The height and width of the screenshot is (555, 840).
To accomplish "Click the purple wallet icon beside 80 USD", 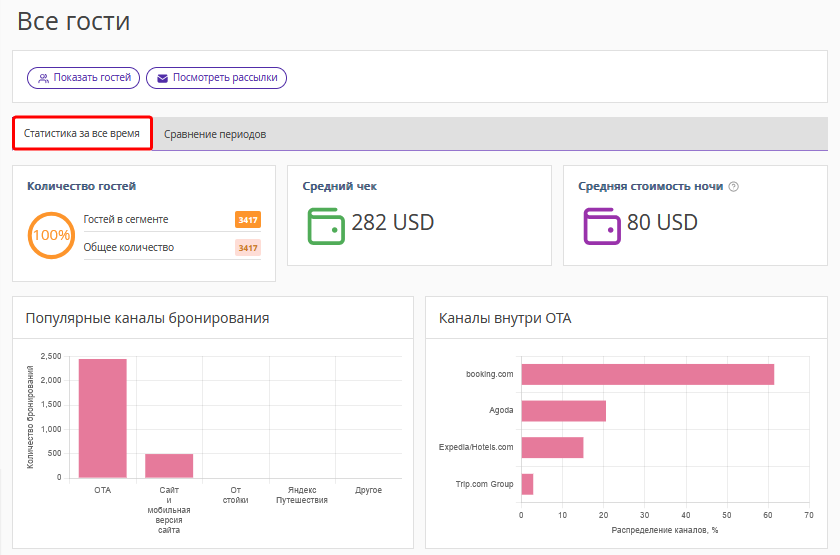I will tap(602, 224).
